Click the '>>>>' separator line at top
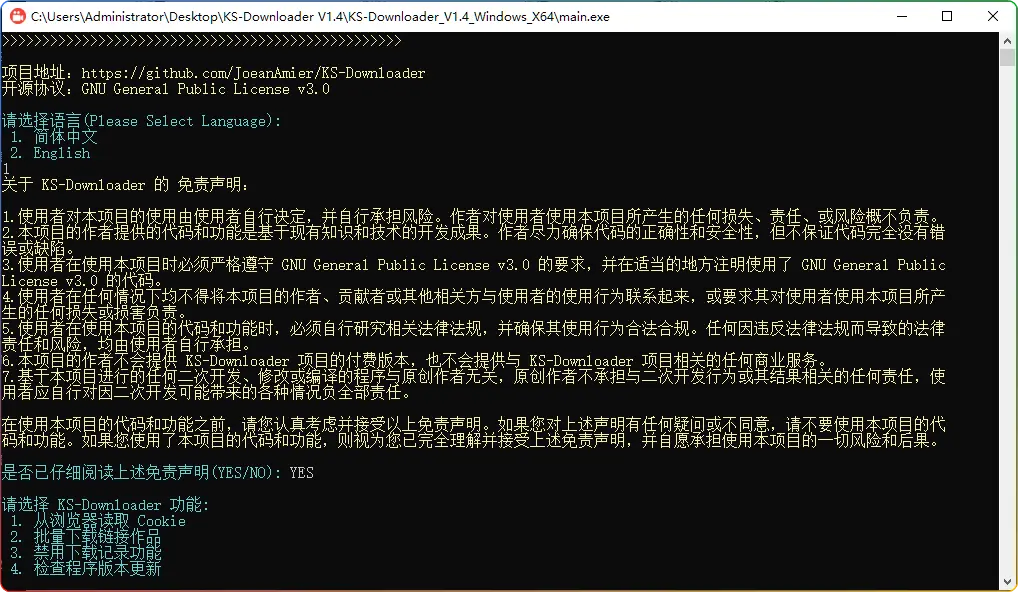 tap(201, 41)
